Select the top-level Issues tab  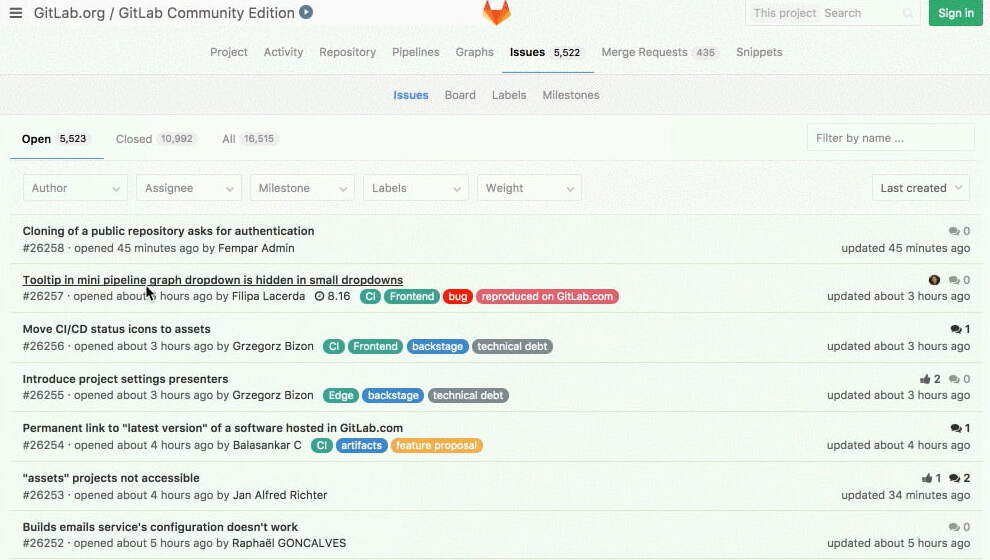[545, 52]
